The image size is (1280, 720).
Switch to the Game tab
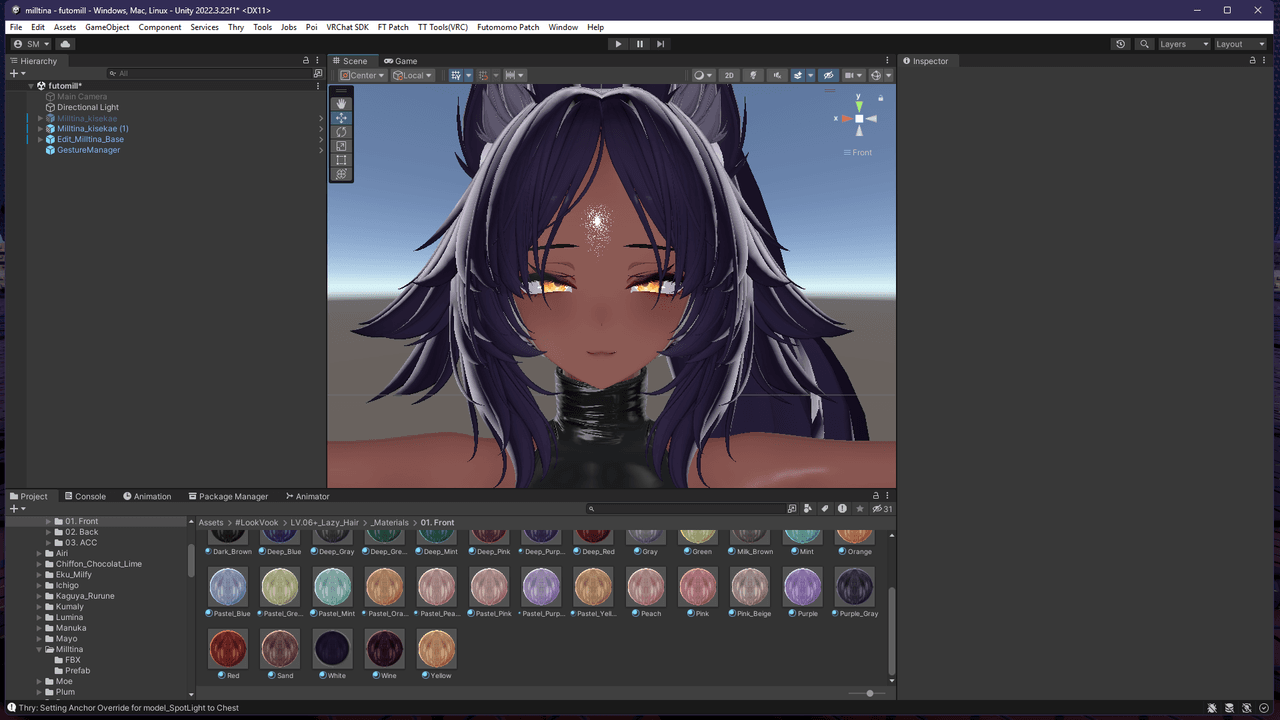(x=401, y=61)
